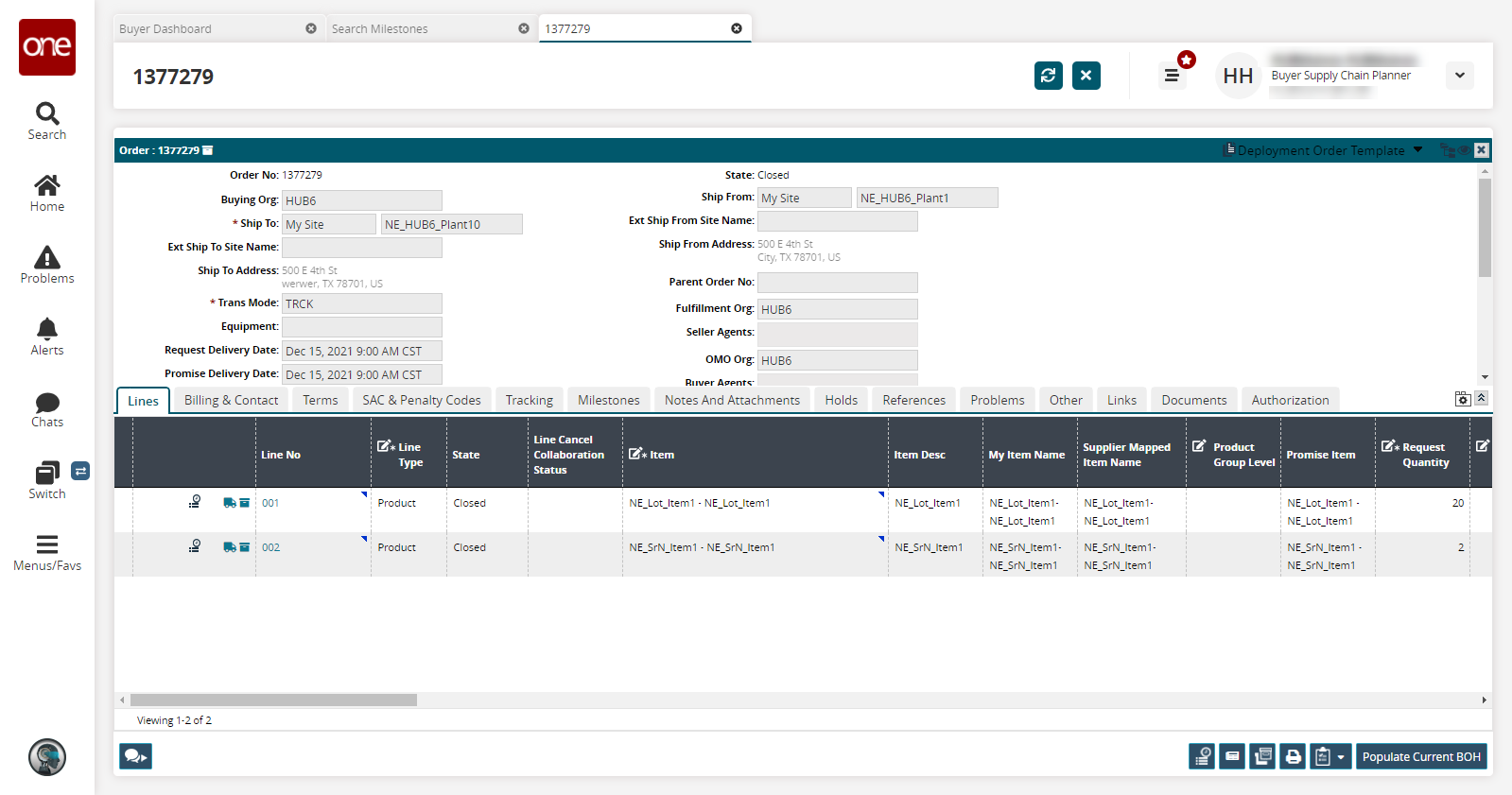
Task: Toggle the eye icon in the order header
Action: 1464,150
